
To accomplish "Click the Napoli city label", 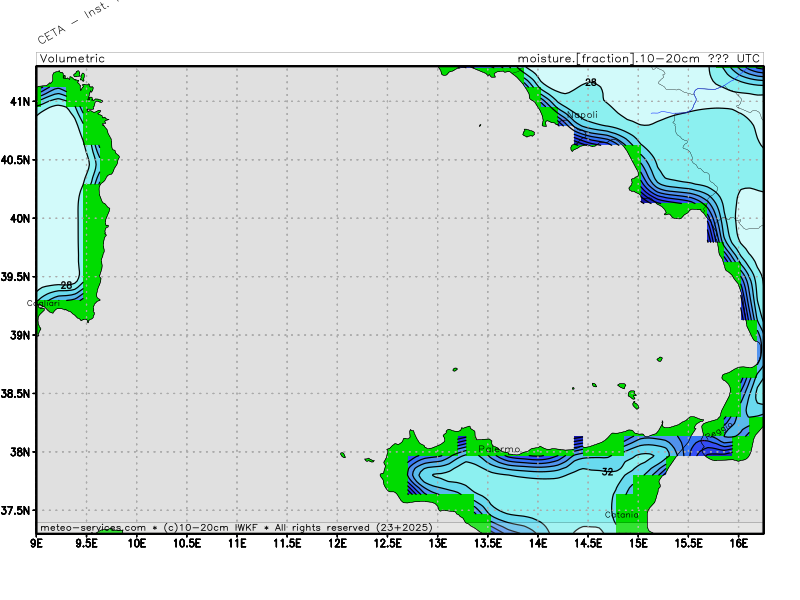I will (582, 115).
